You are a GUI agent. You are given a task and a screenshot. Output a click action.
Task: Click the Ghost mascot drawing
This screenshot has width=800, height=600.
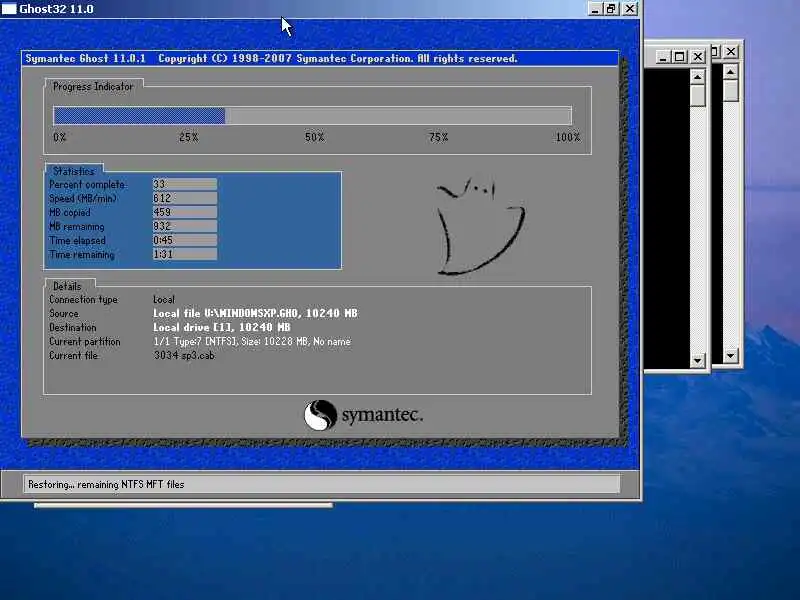tap(480, 226)
